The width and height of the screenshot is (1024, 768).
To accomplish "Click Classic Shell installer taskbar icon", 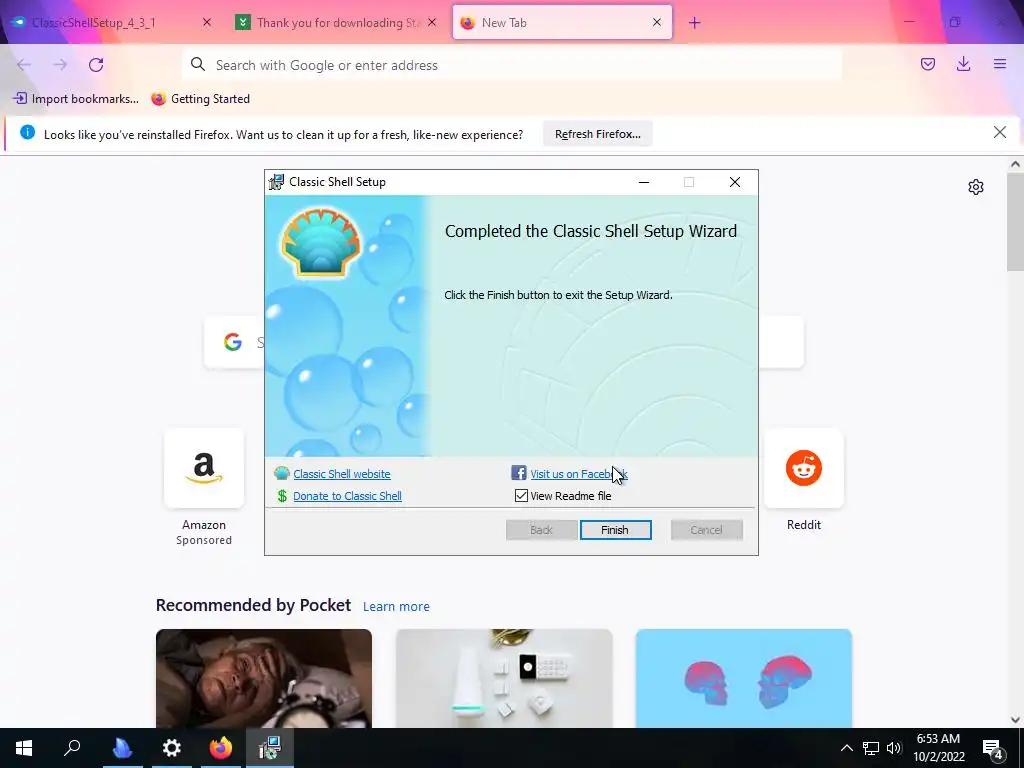I will coord(270,748).
